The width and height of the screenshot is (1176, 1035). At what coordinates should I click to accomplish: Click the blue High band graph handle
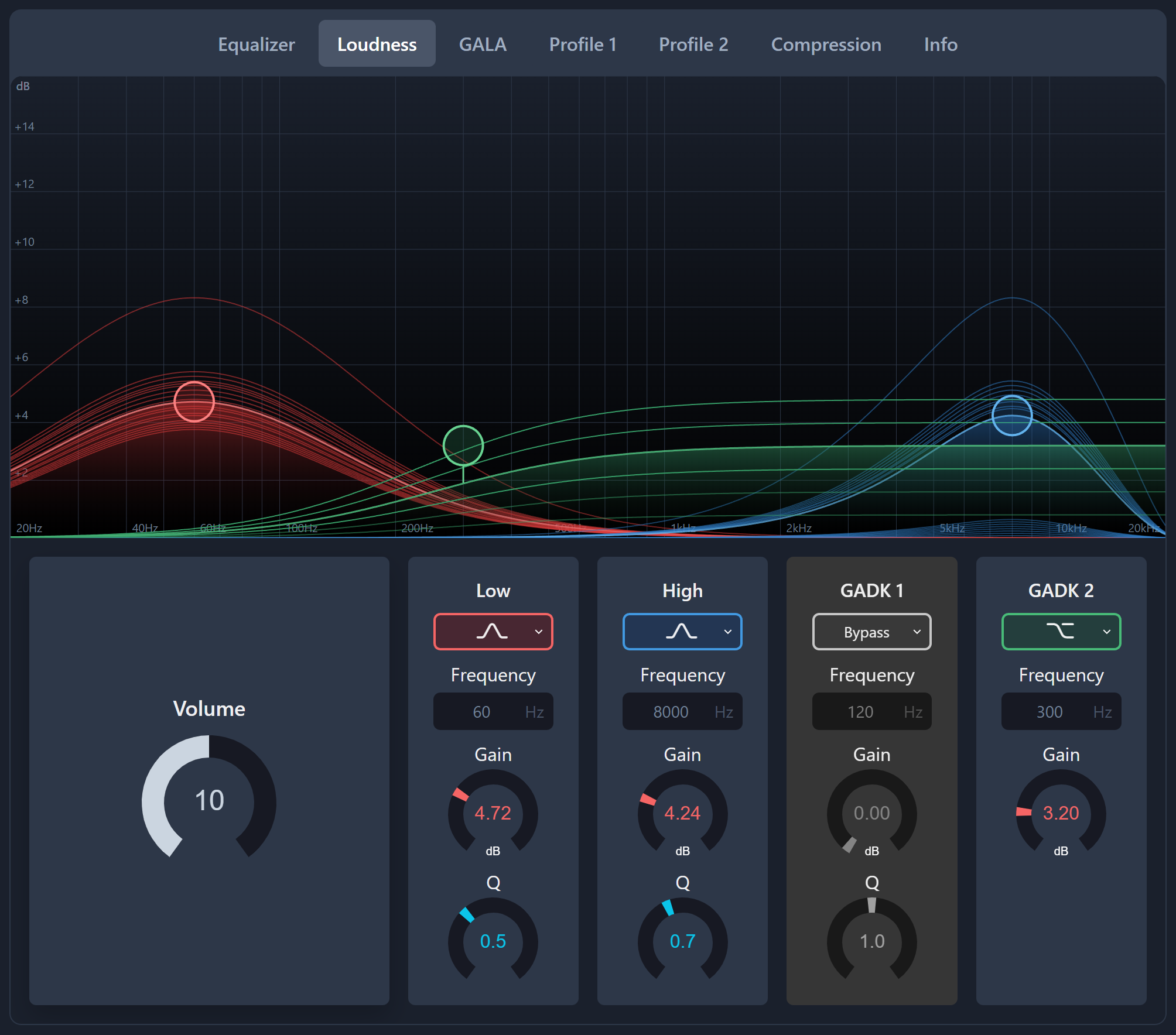pyautogui.click(x=1011, y=416)
